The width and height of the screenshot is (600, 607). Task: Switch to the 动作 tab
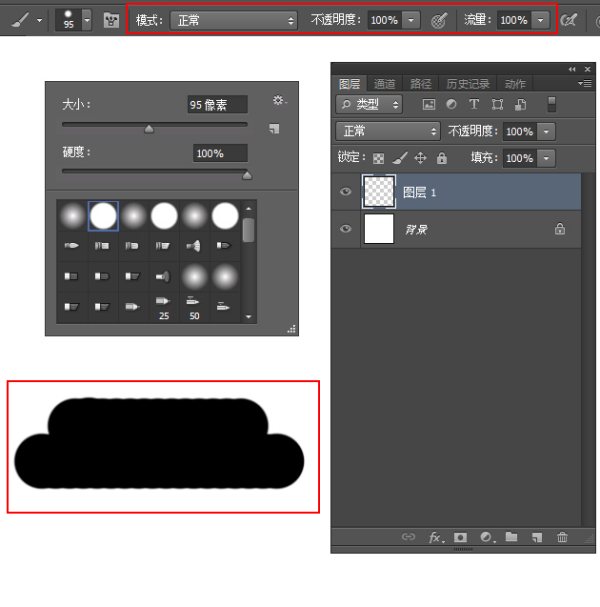515,84
